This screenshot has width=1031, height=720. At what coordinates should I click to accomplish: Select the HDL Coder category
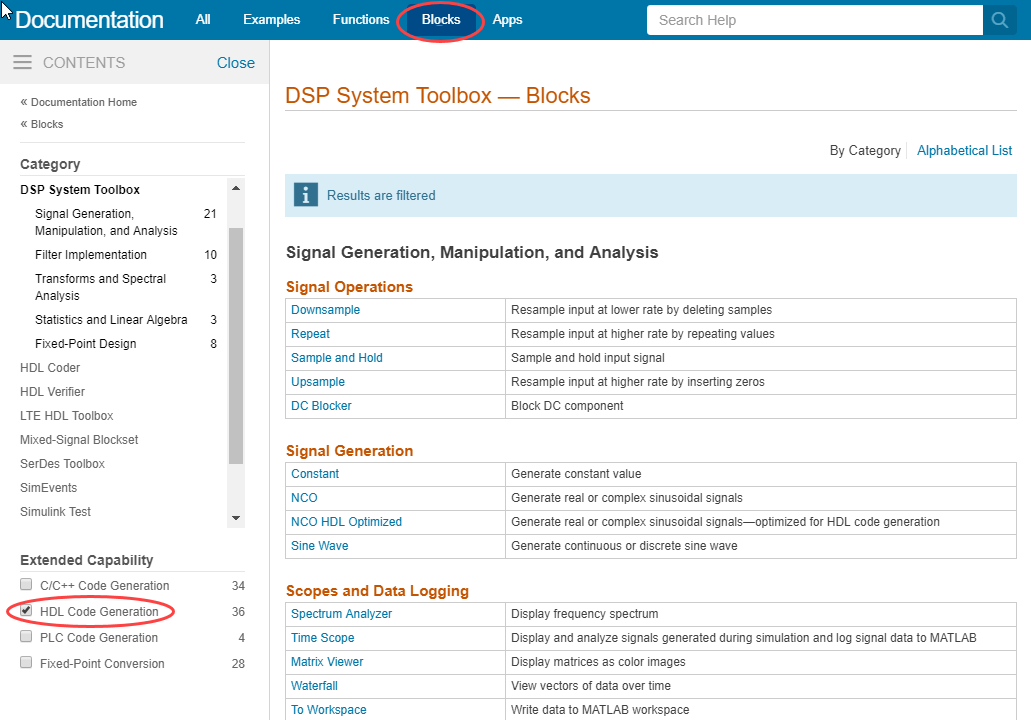(50, 368)
